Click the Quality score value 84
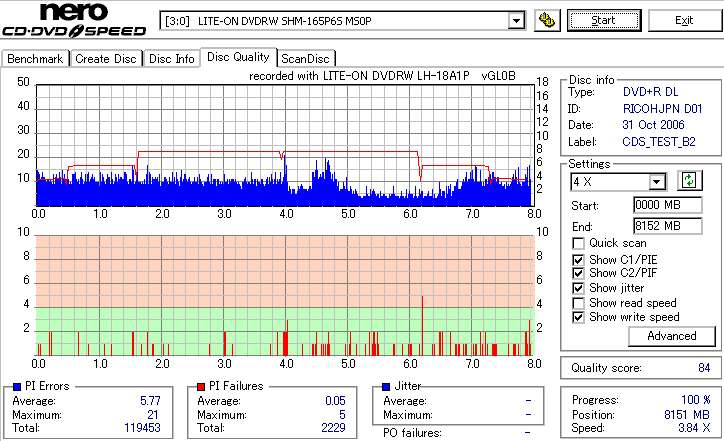724x441 pixels. pos(704,368)
